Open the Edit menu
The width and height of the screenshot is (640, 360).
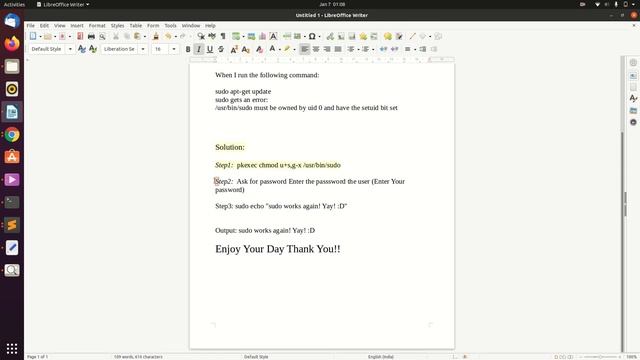pyautogui.click(x=44, y=25)
